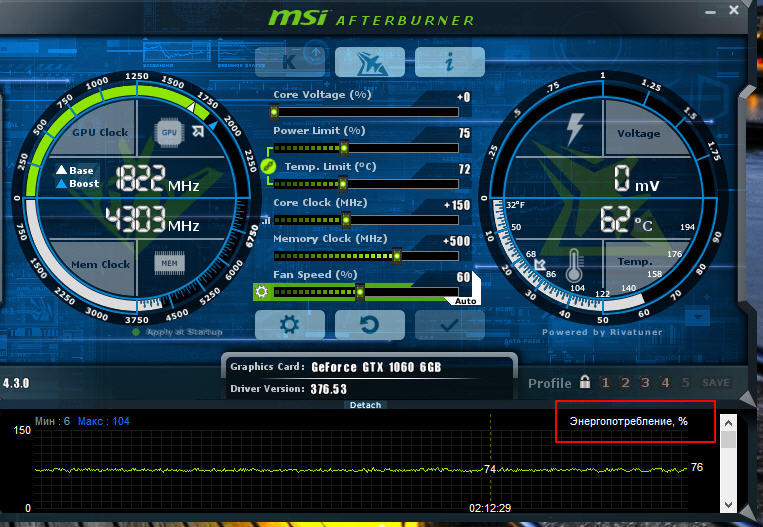The image size is (763, 527).
Task: Click the Core Voltage +0 value
Action: [463, 97]
